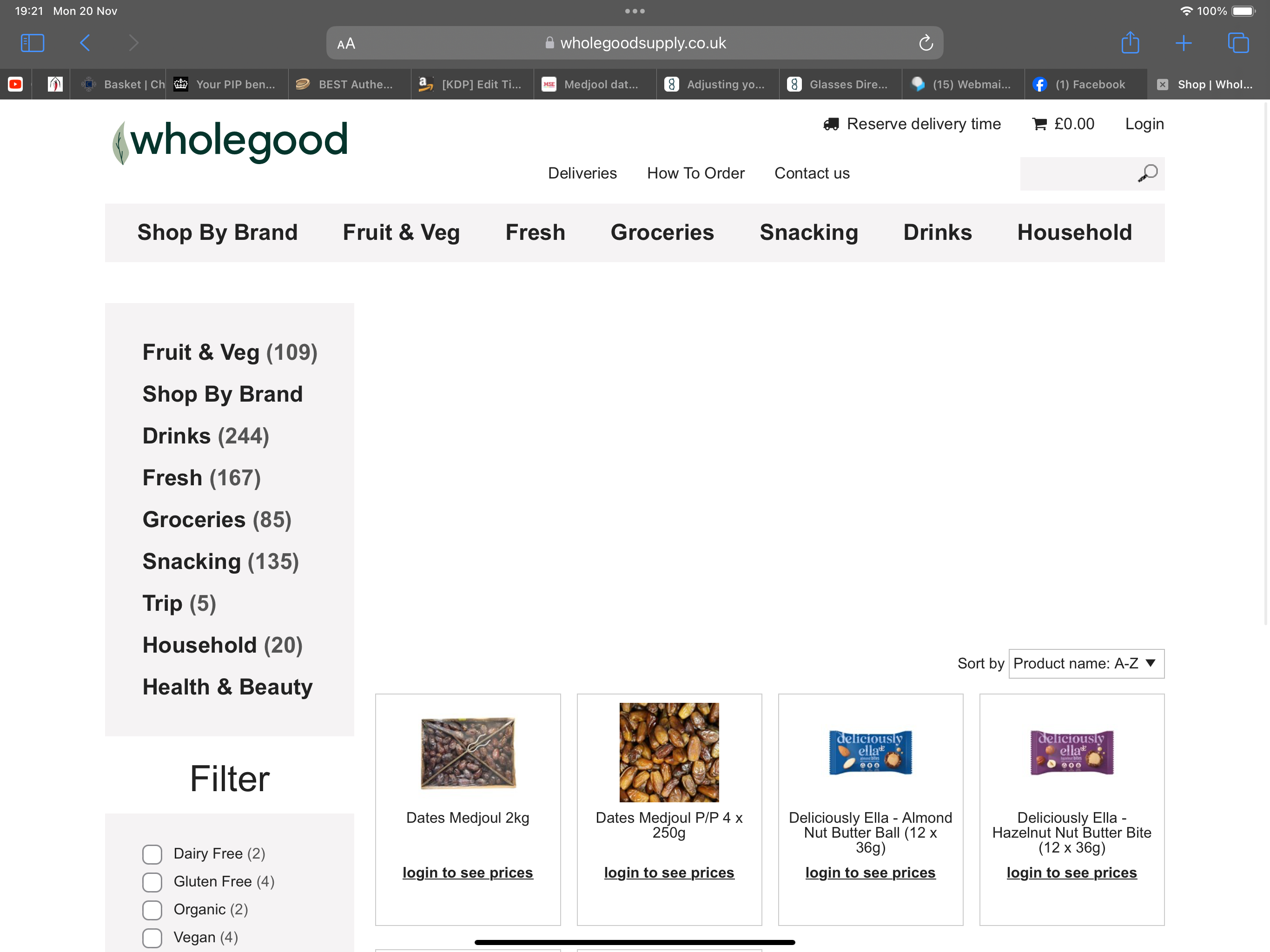Click the delivery van icon
The image size is (1270, 952).
point(831,124)
